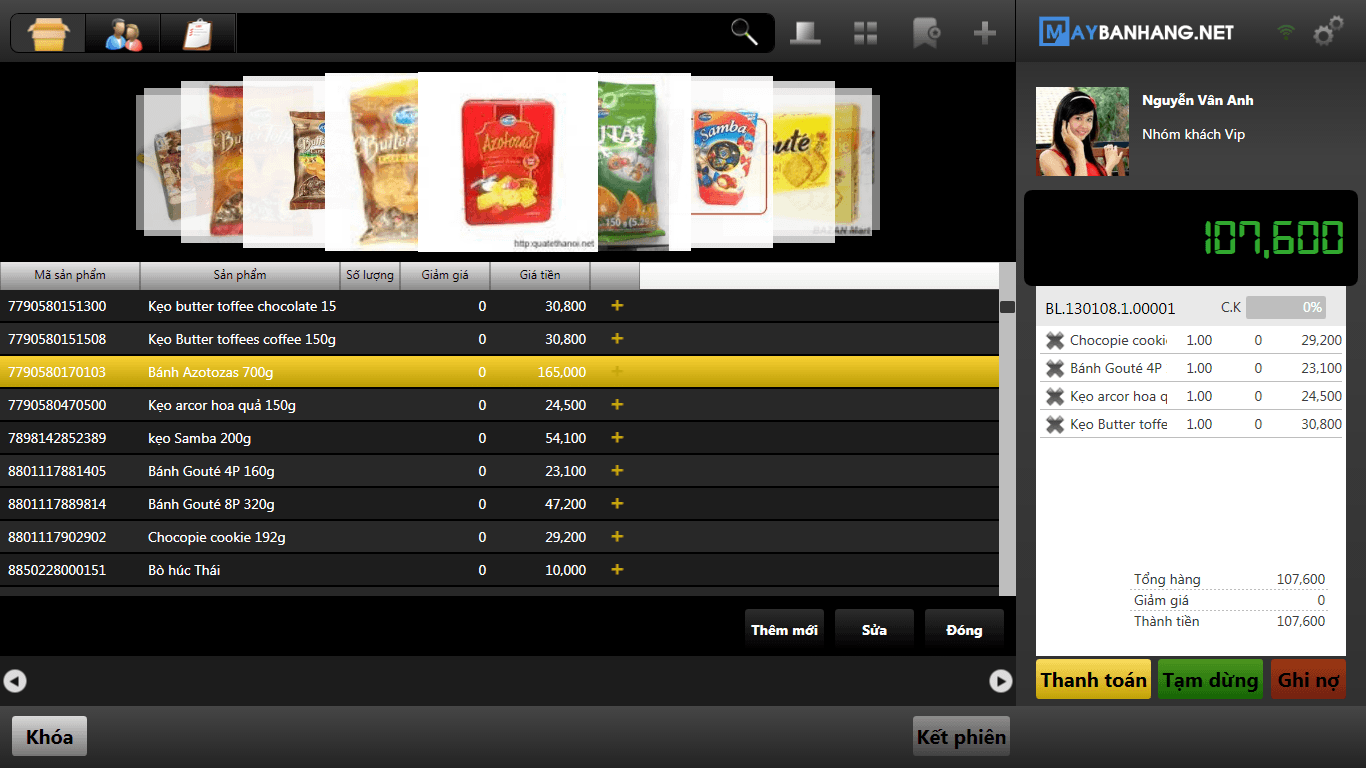1366x768 pixels.
Task: Open the products box tab icon
Action: tap(48, 33)
